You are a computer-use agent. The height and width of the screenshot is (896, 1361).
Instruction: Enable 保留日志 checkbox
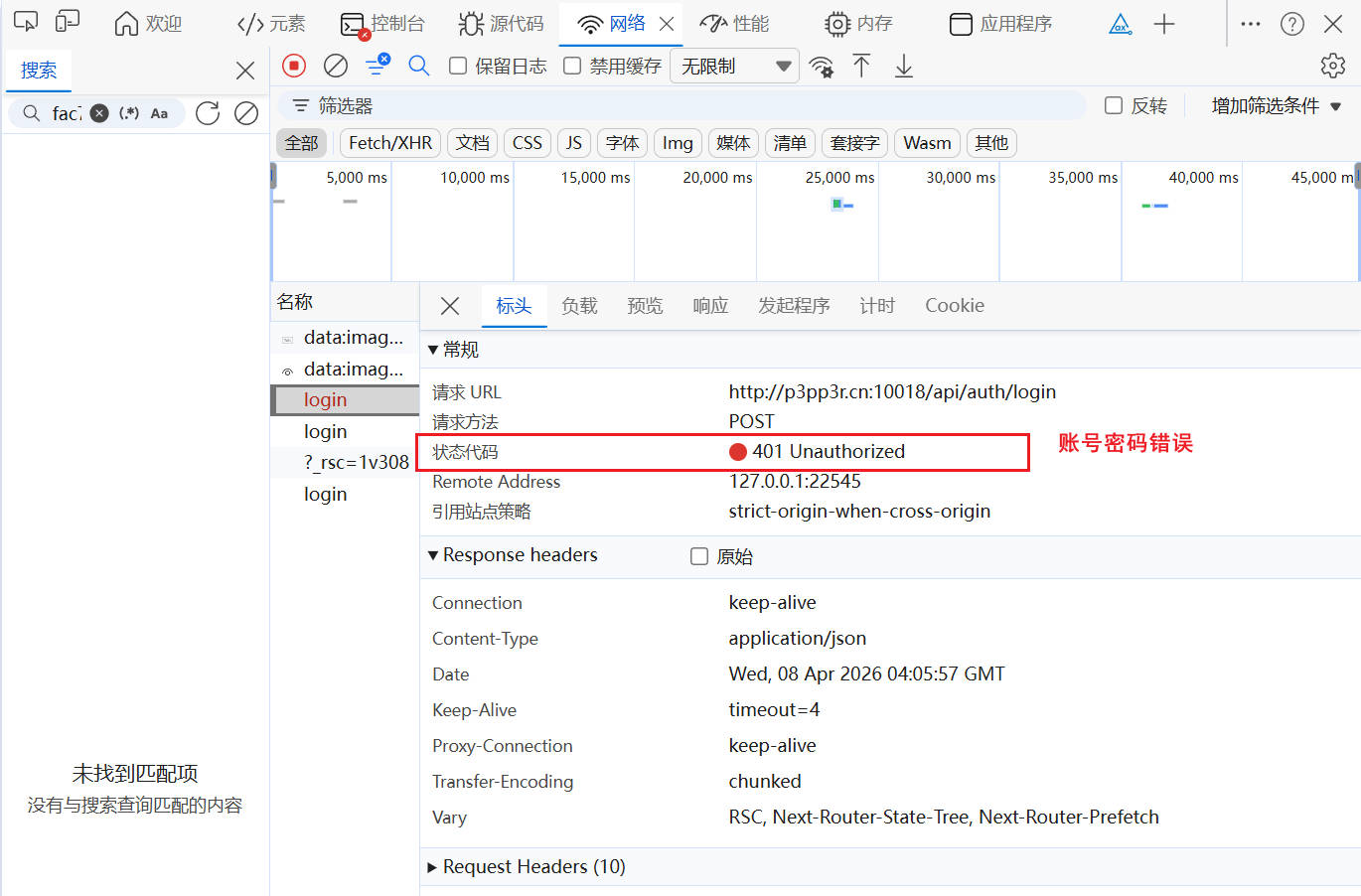coord(458,66)
